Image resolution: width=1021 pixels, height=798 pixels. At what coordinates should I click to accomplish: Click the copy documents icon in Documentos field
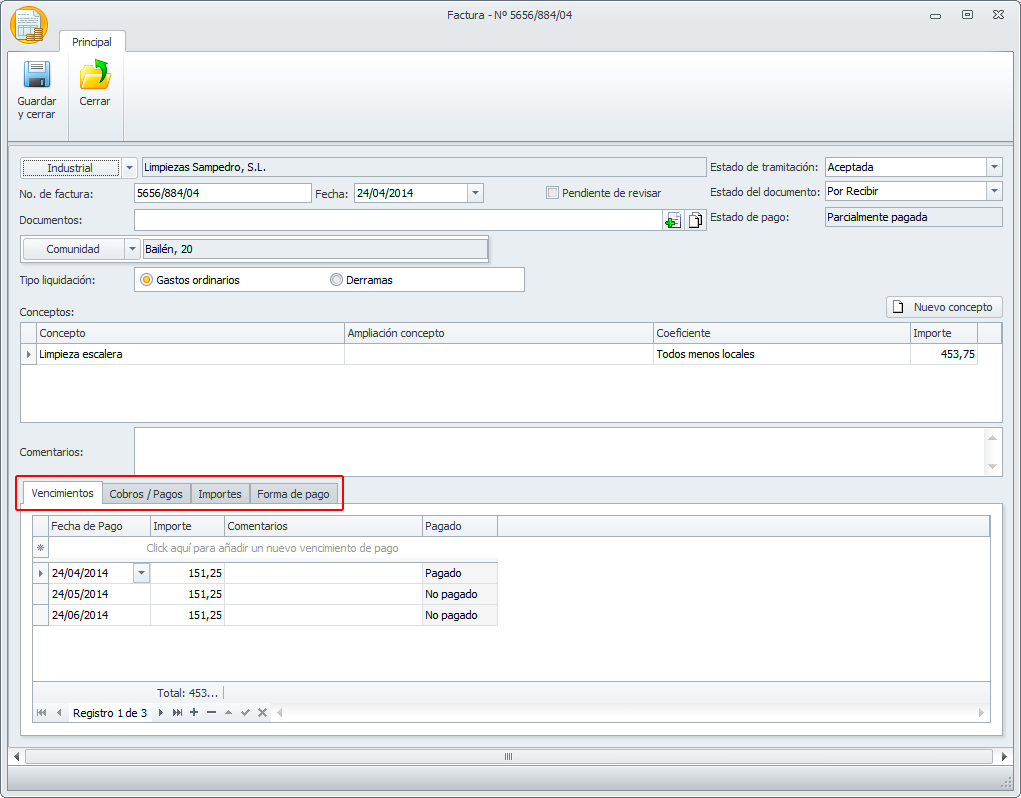tap(696, 220)
